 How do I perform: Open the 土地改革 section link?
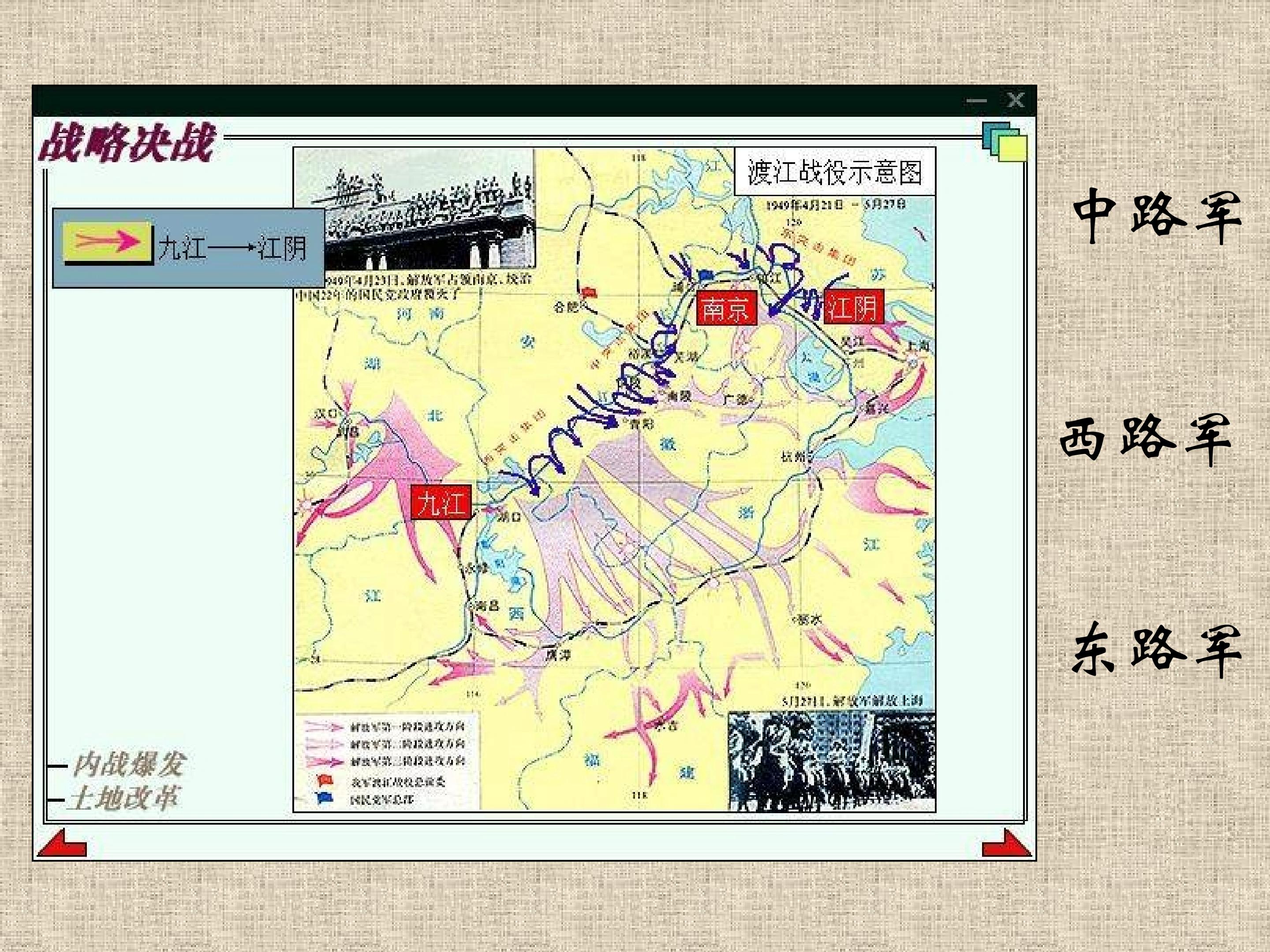(123, 798)
